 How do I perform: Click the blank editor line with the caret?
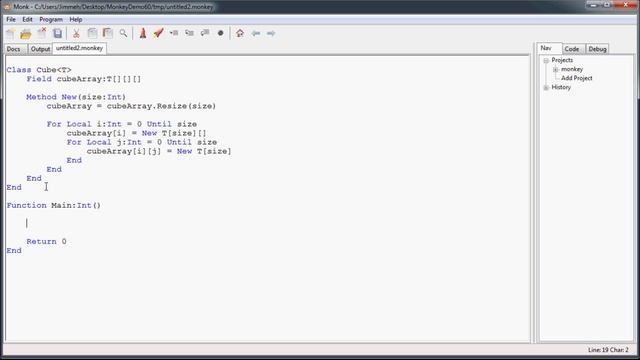(x=267, y=223)
